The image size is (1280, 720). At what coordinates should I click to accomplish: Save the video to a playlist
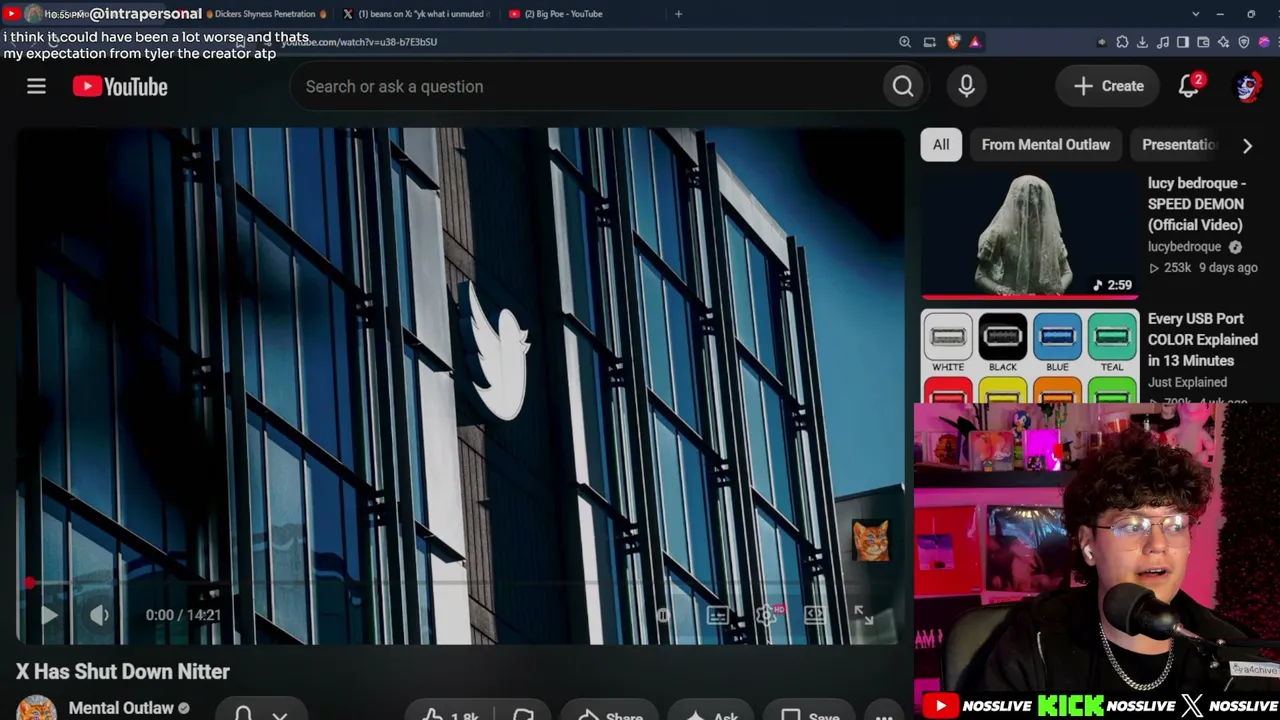[x=810, y=713]
